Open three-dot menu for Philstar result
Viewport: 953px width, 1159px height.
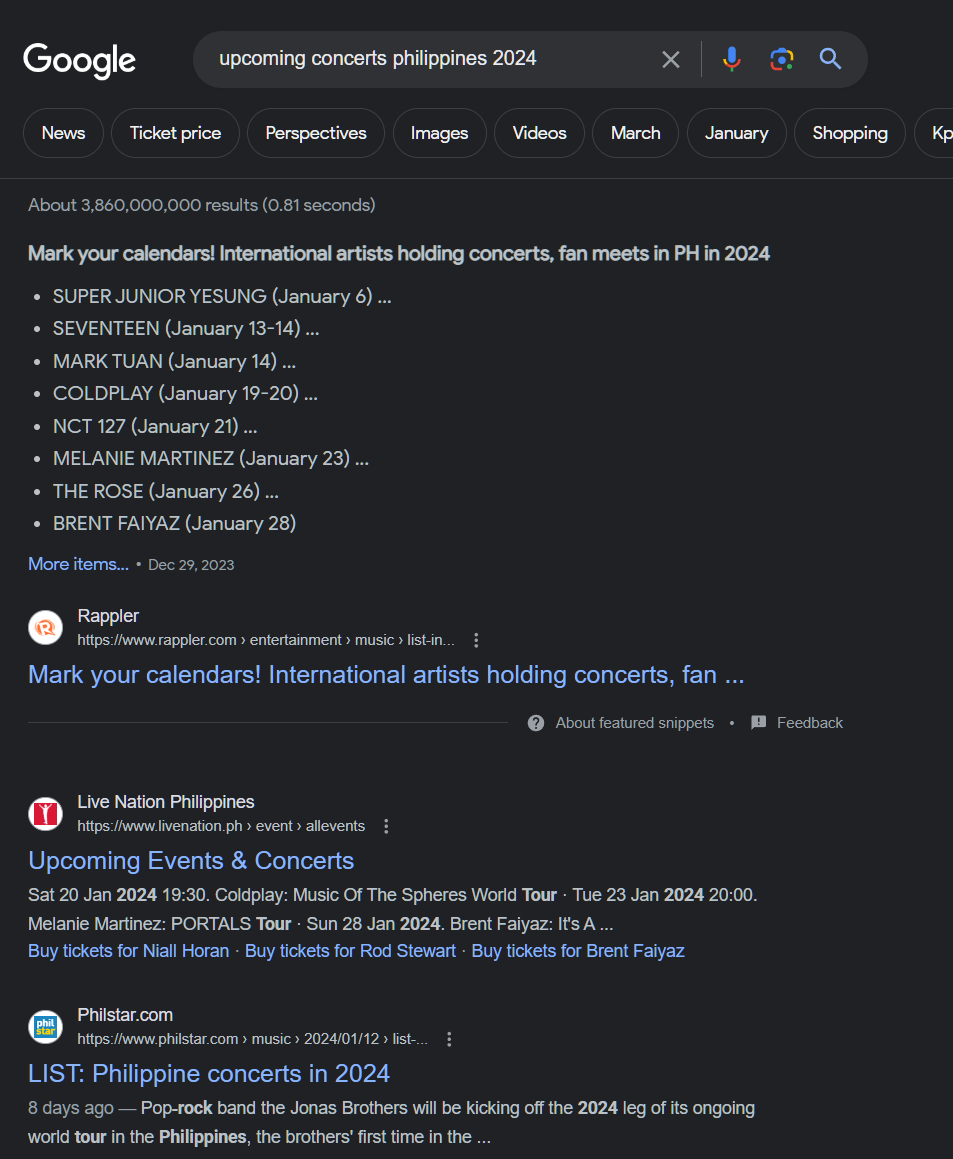tap(449, 1039)
